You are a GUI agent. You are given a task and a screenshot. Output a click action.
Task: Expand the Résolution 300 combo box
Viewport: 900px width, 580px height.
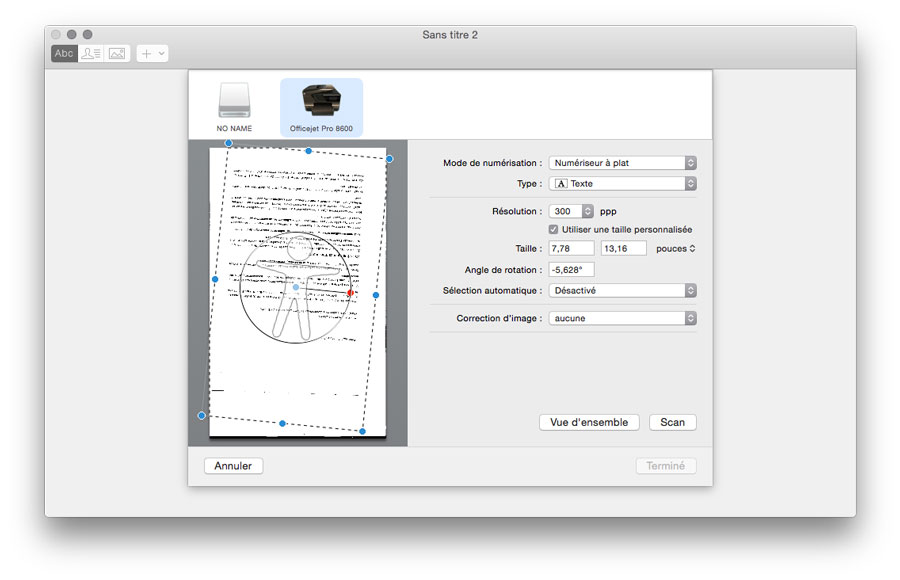pyautogui.click(x=587, y=212)
